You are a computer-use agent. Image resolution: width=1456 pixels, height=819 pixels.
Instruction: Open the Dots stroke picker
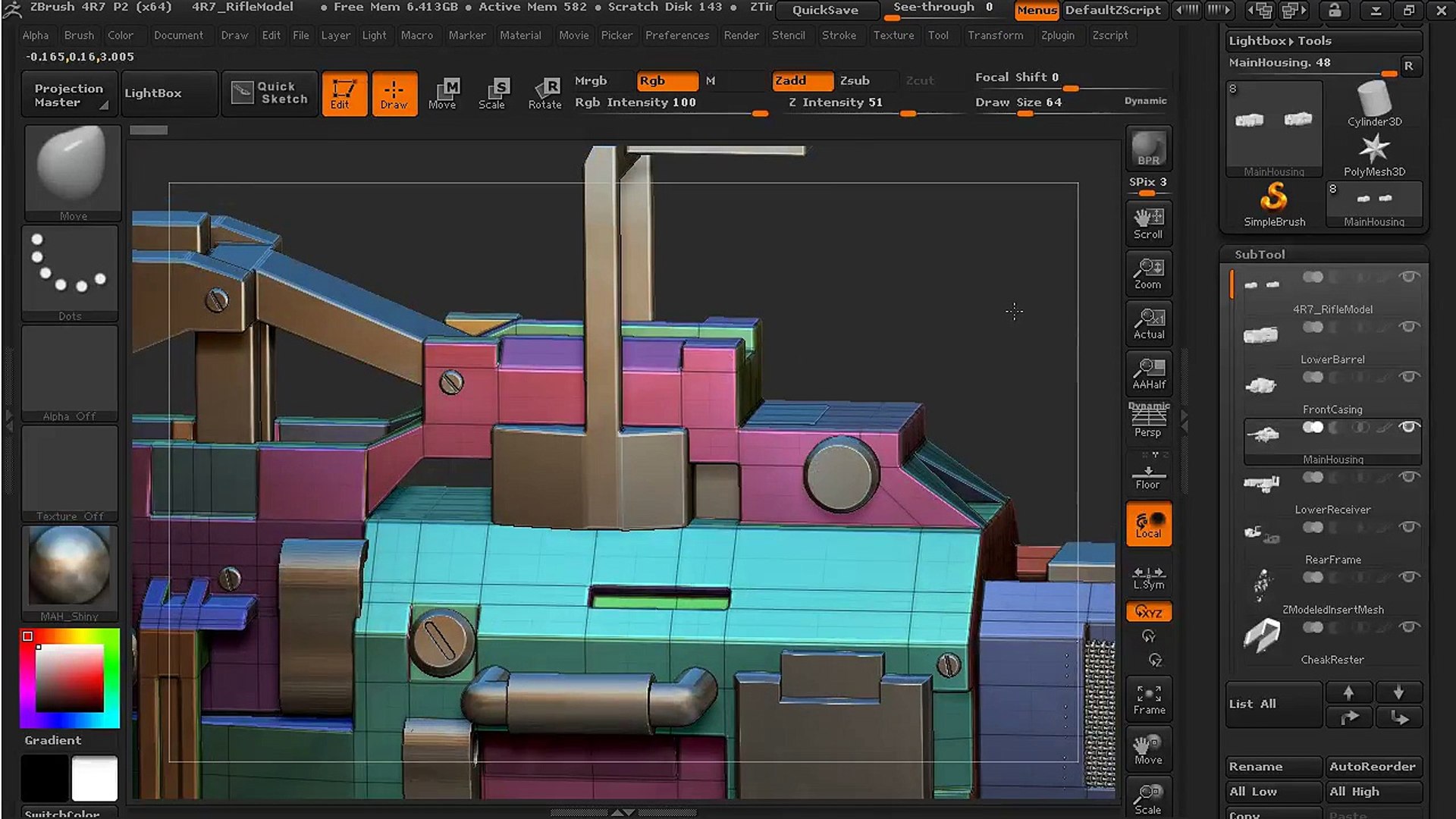[x=70, y=274]
